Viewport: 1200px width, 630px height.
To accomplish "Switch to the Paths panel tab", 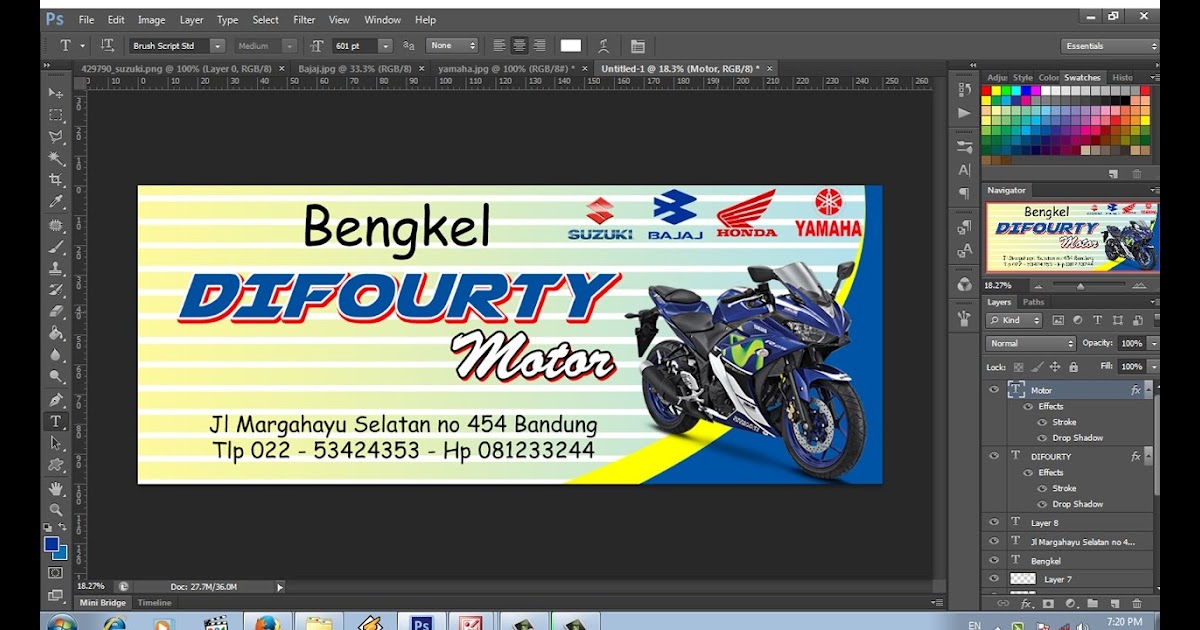I will (1033, 302).
